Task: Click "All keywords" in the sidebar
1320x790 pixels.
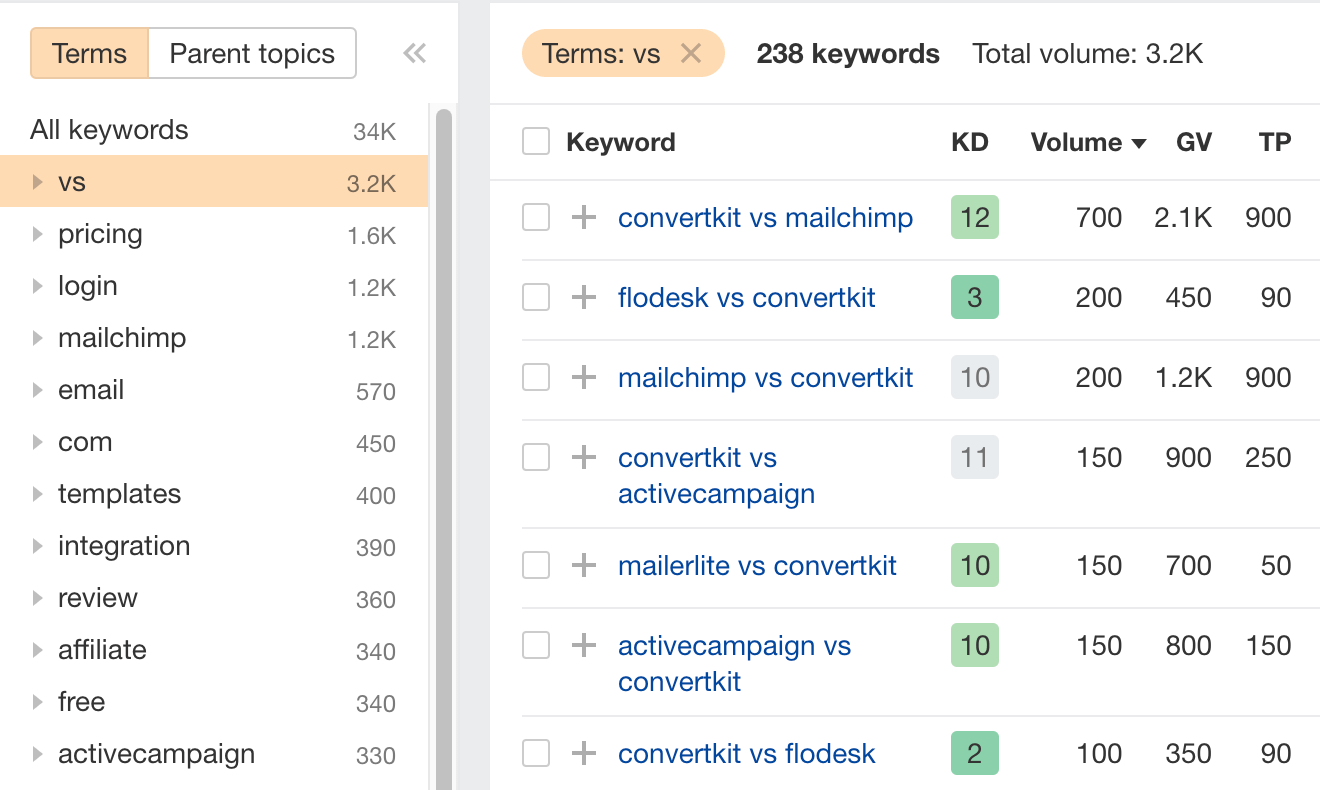Action: pos(108,129)
